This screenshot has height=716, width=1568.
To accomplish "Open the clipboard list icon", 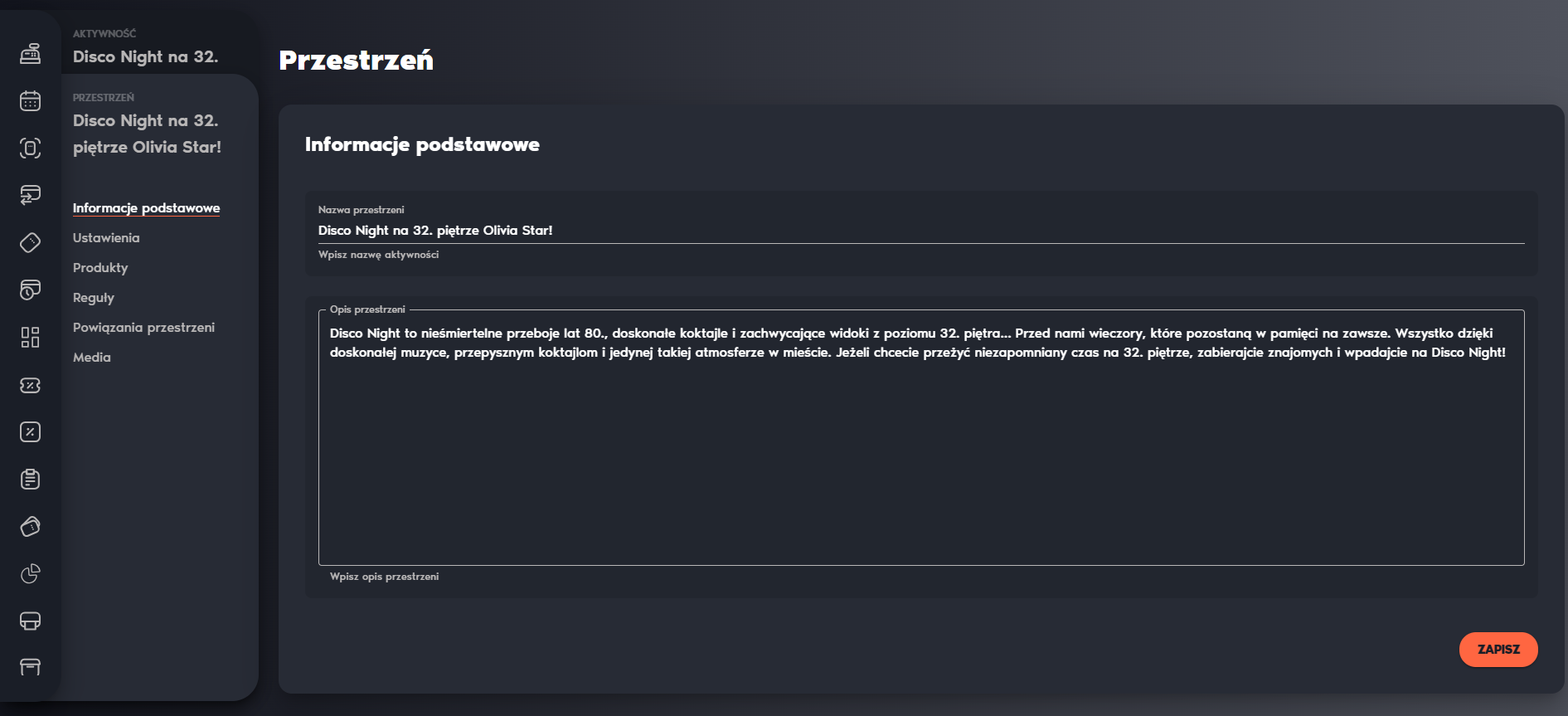I will [x=30, y=480].
